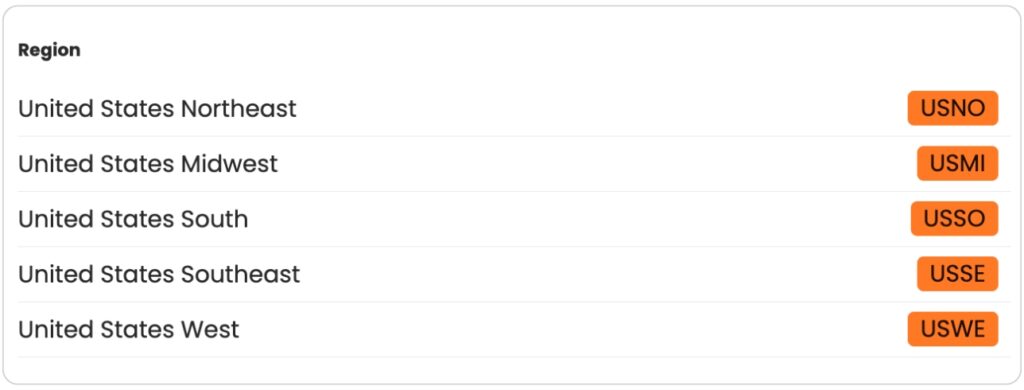Select the USMI region code badge

coord(957,163)
